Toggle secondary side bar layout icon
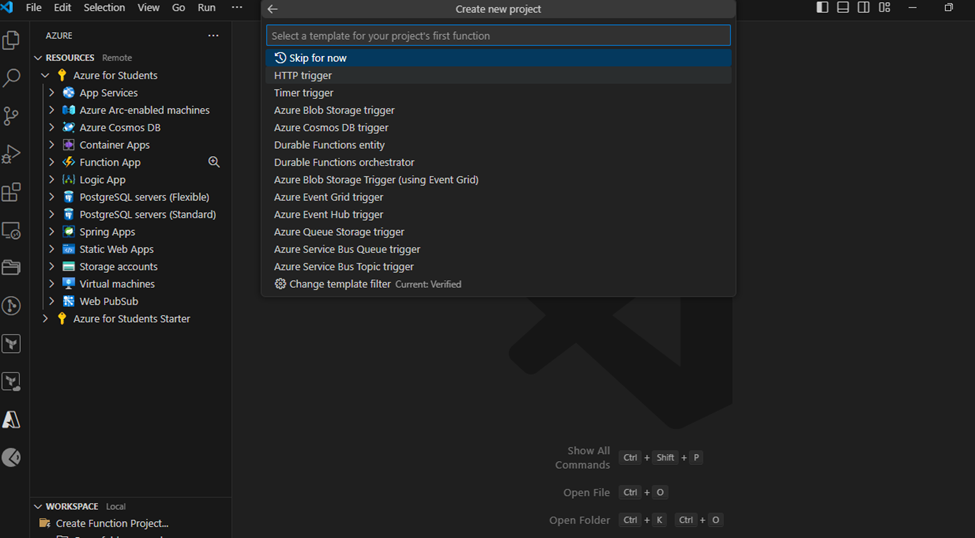This screenshot has height=538, width=975. point(864,7)
